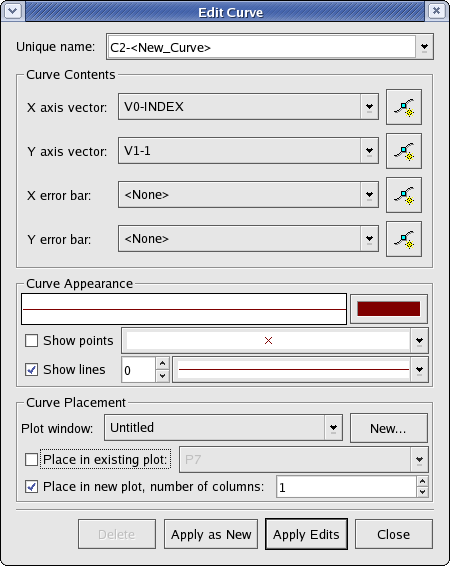
Task: Expand the Y error bar dropdown
Action: point(369,239)
